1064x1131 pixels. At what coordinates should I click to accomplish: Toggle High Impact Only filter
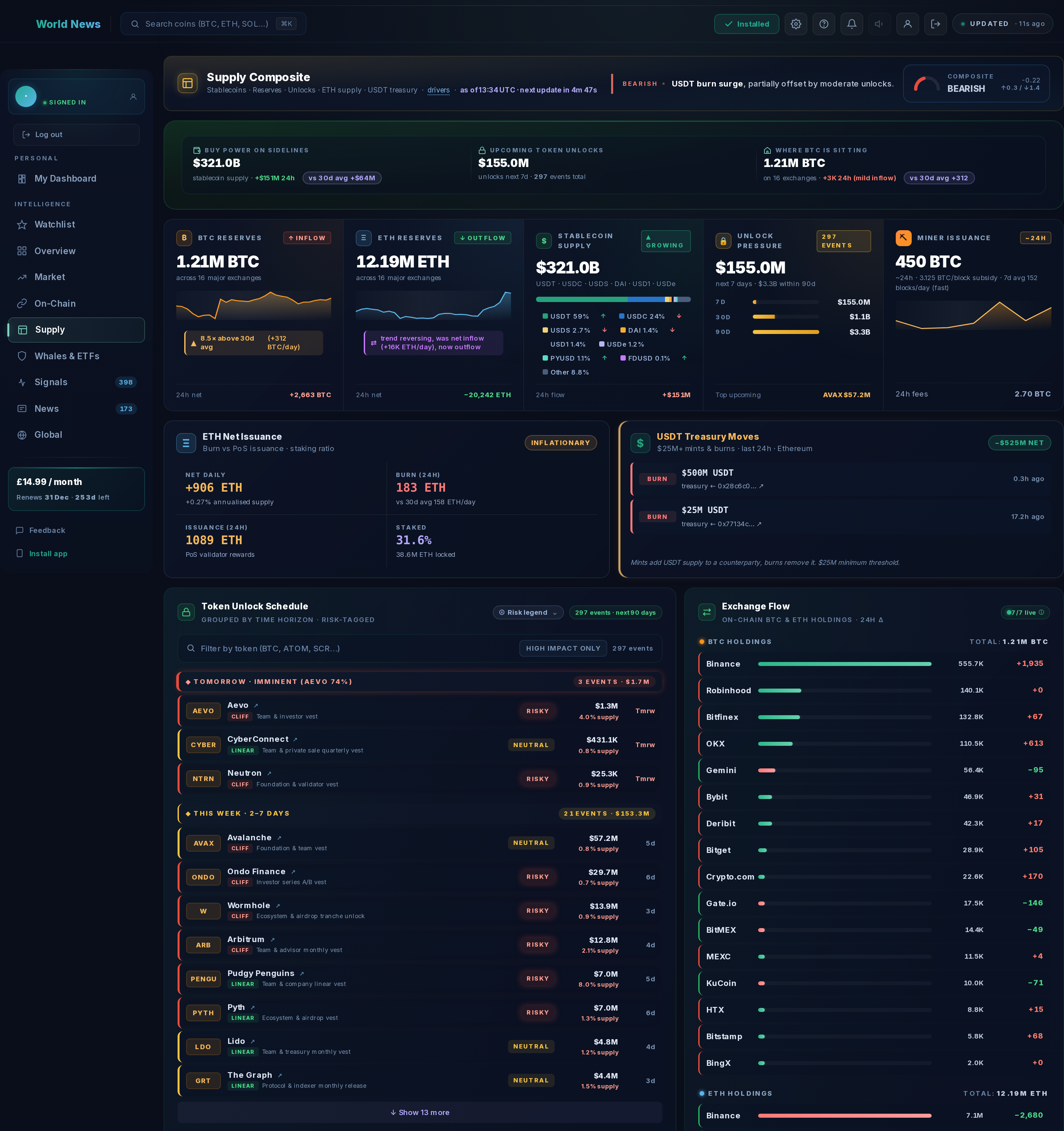563,648
